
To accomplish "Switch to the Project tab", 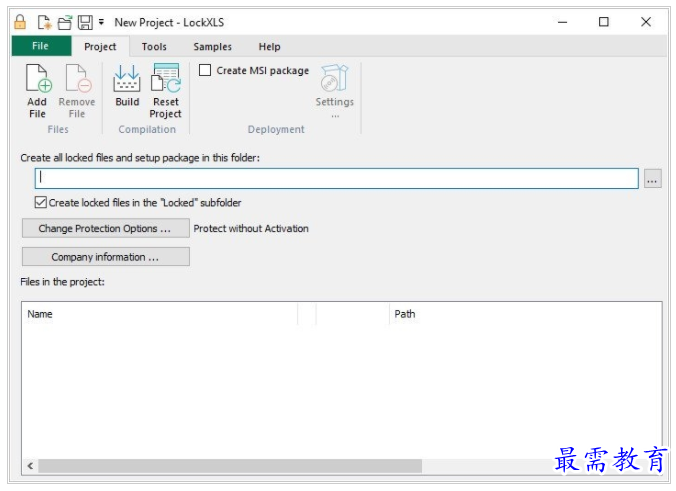I will [100, 47].
